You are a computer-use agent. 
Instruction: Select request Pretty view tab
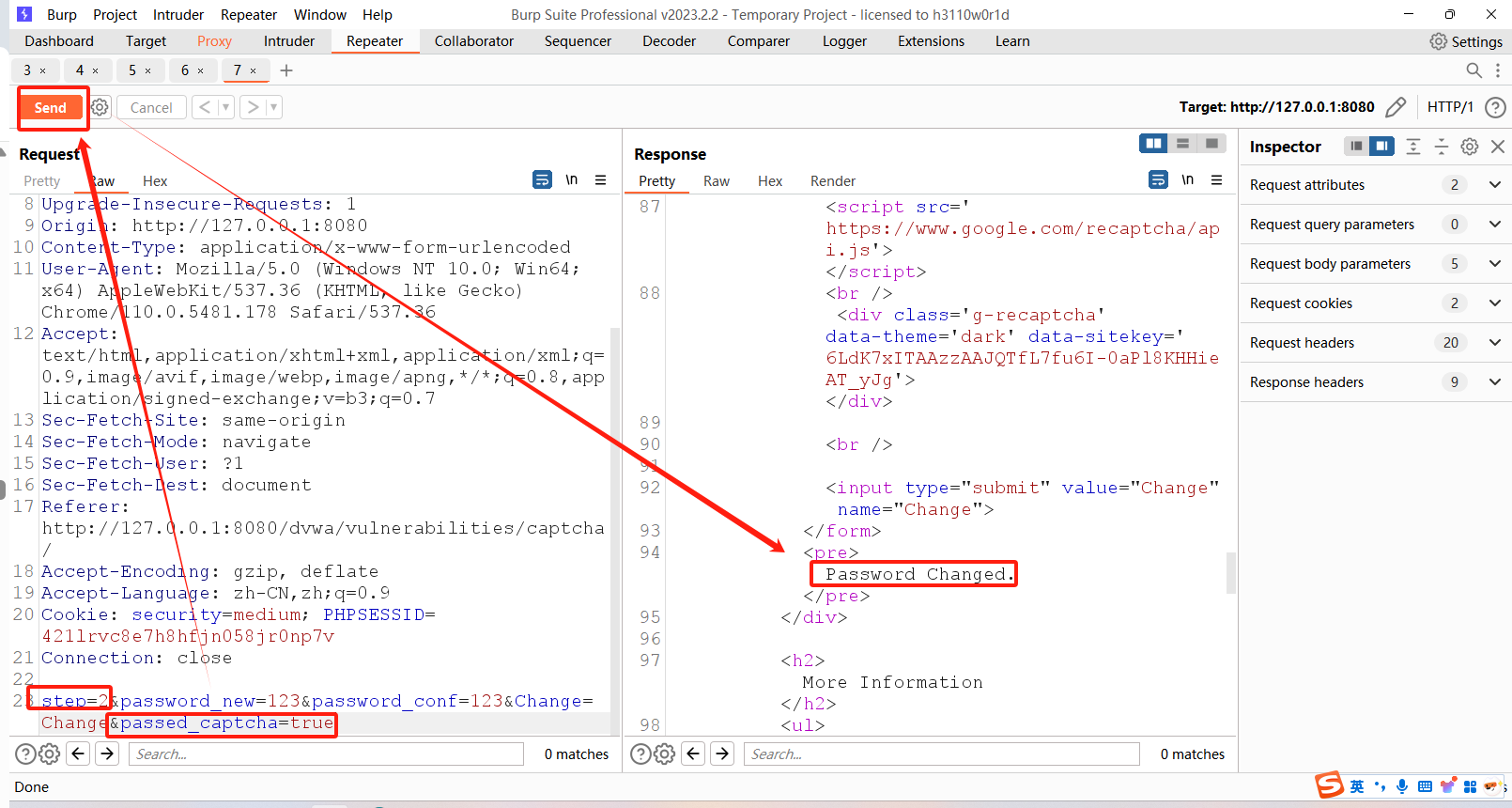click(x=42, y=181)
